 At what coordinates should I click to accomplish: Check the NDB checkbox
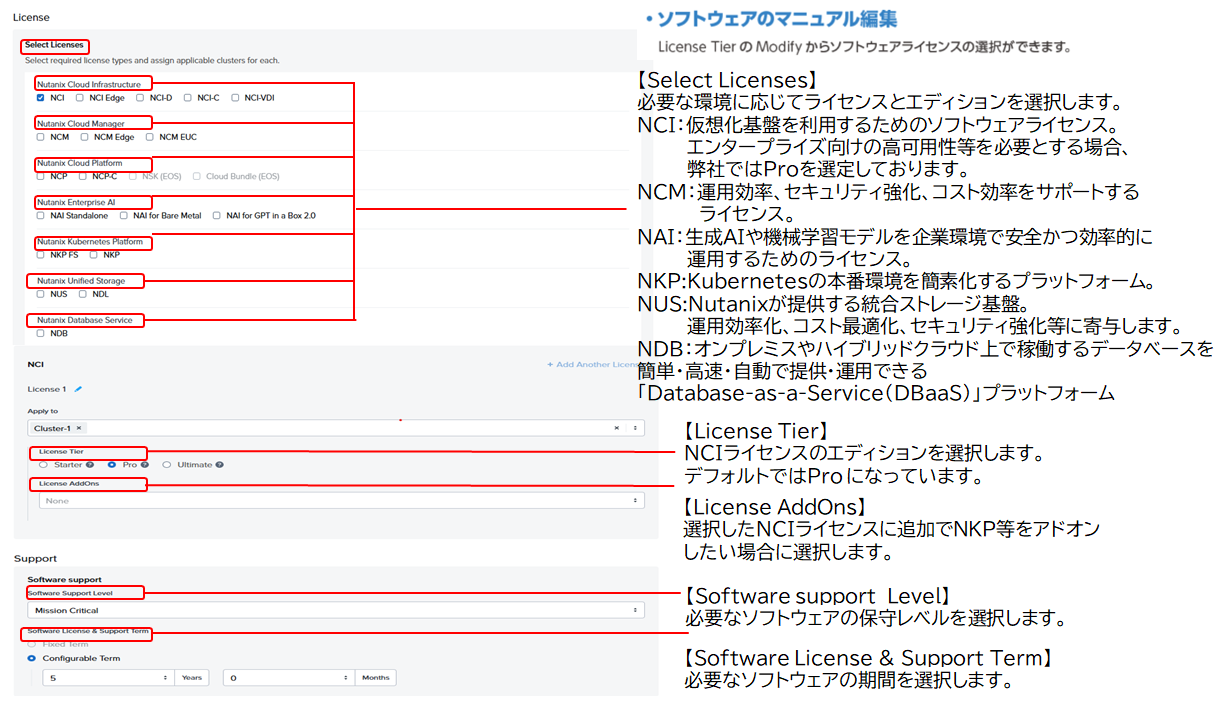pos(40,333)
